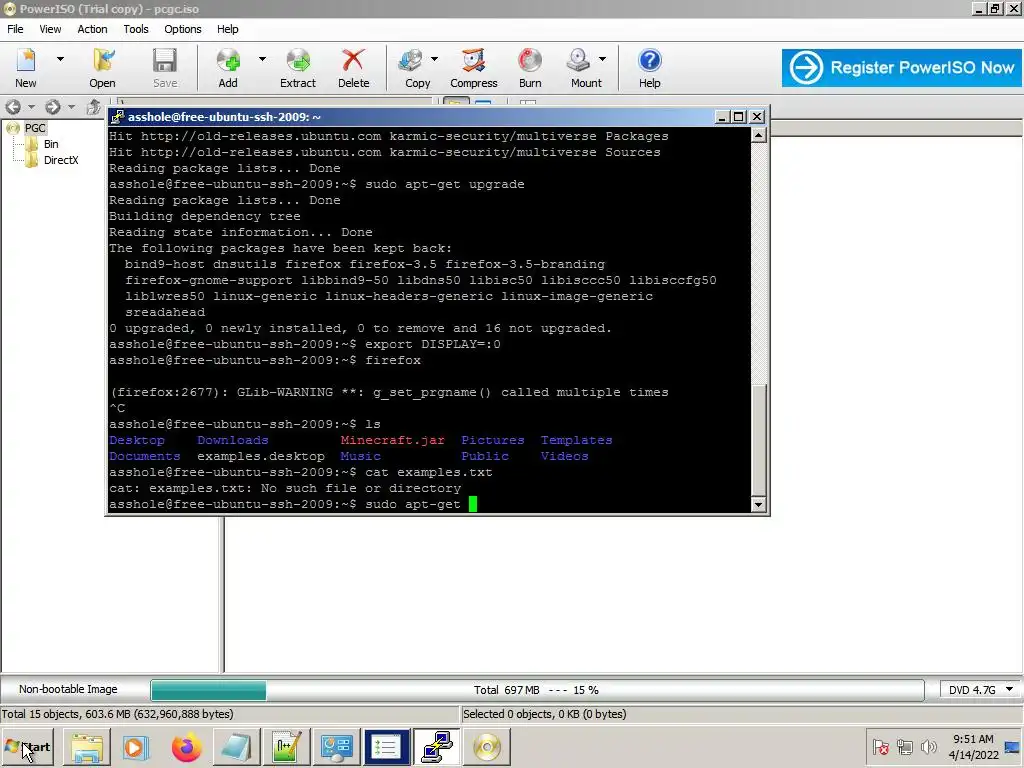Open the Action menu
Viewport: 1024px width, 768px height.
pyautogui.click(x=92, y=29)
